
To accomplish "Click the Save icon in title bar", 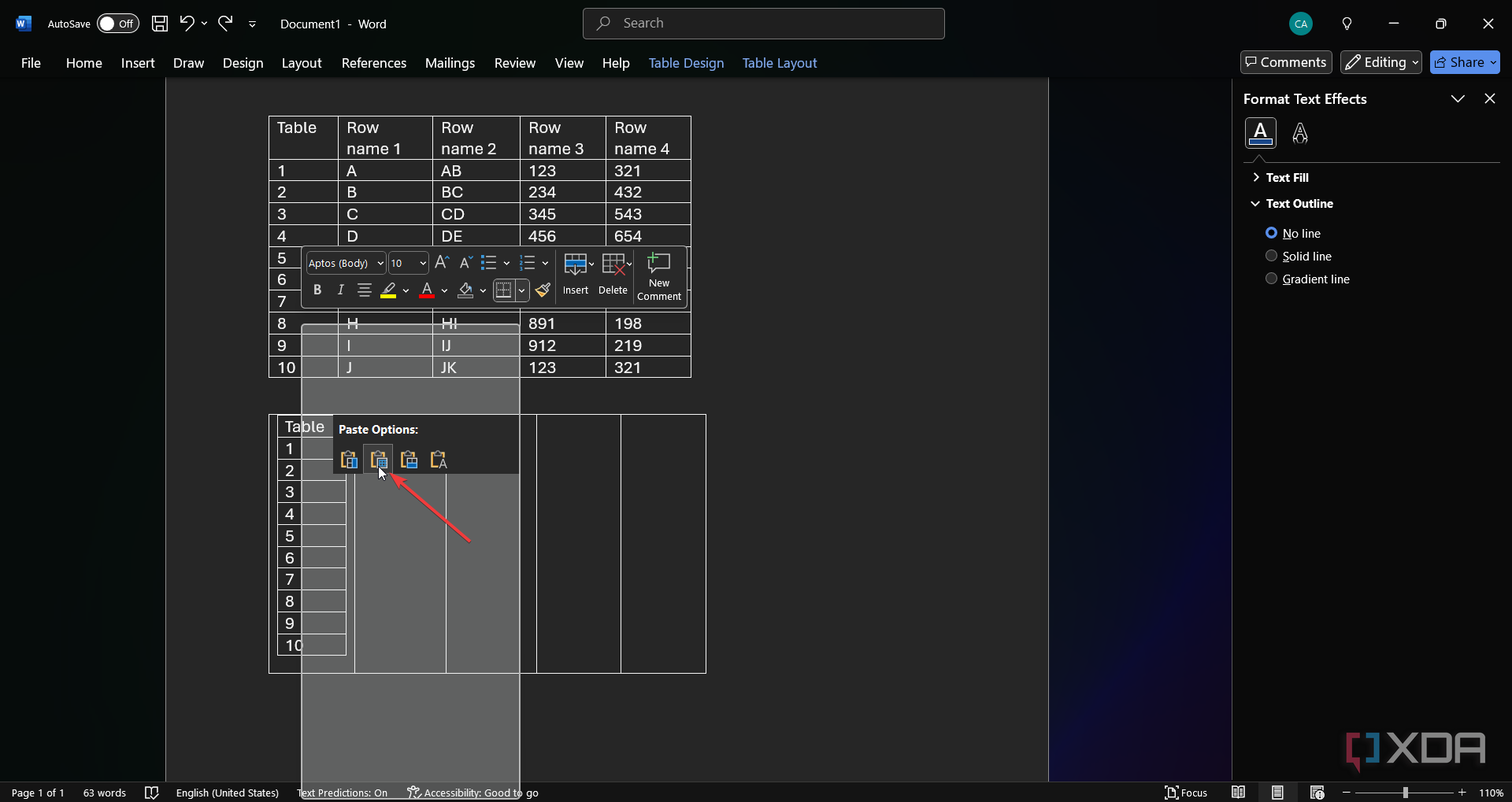I will [x=160, y=24].
